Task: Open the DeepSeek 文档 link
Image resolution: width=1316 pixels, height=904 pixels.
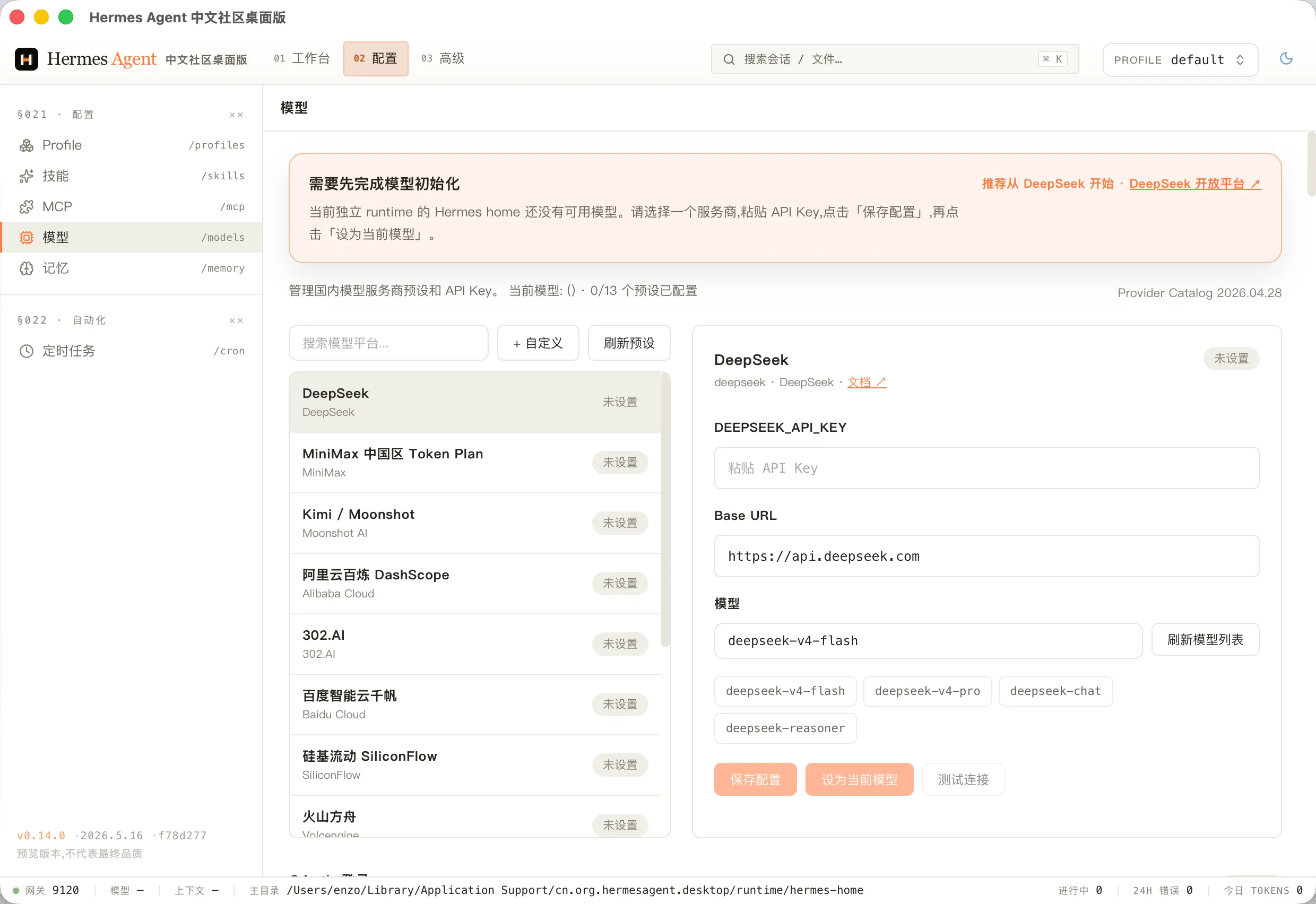Action: pos(866,383)
